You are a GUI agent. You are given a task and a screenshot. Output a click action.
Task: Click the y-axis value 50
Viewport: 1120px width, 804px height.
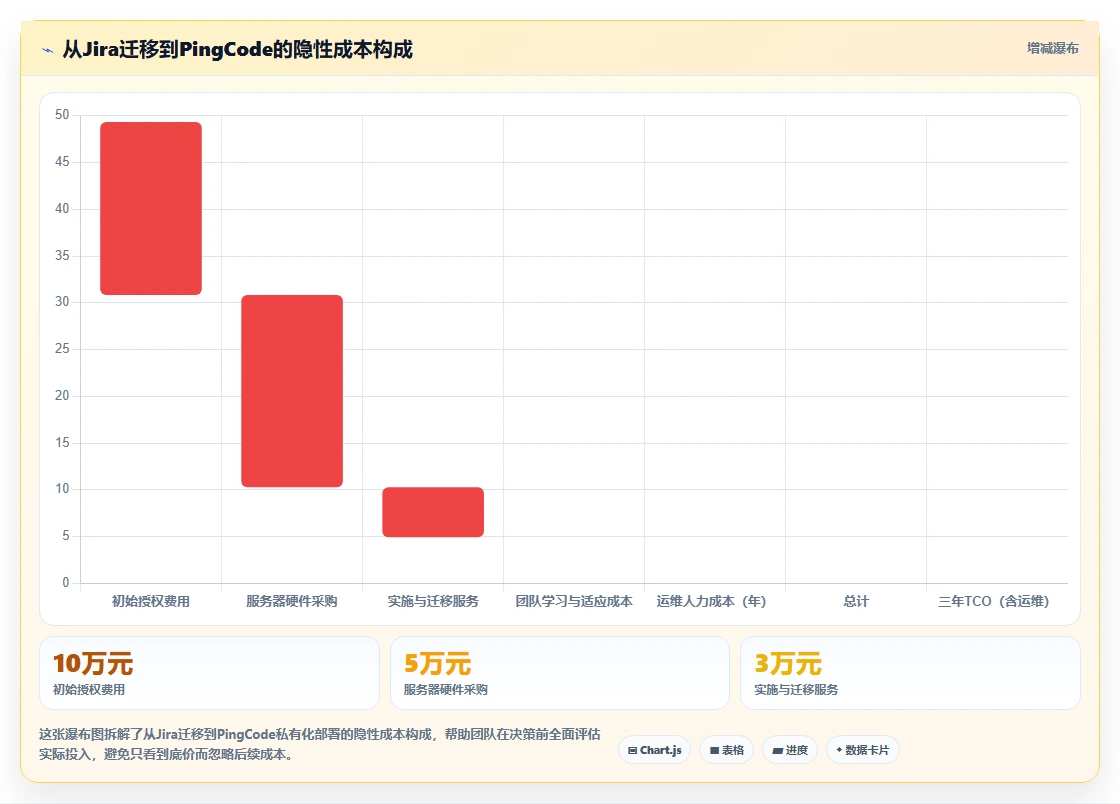(x=62, y=114)
